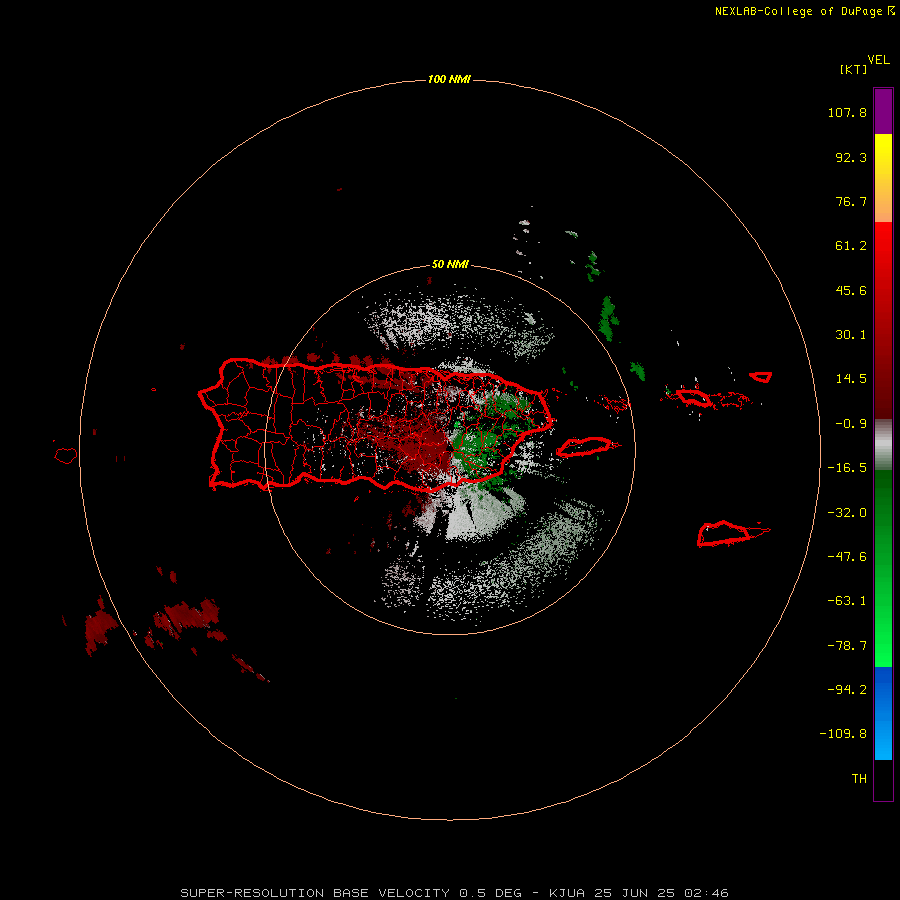This screenshot has height=900, width=900.
Task: Click the NEXLAB-College of DuPage watermark text
Action: click(804, 11)
